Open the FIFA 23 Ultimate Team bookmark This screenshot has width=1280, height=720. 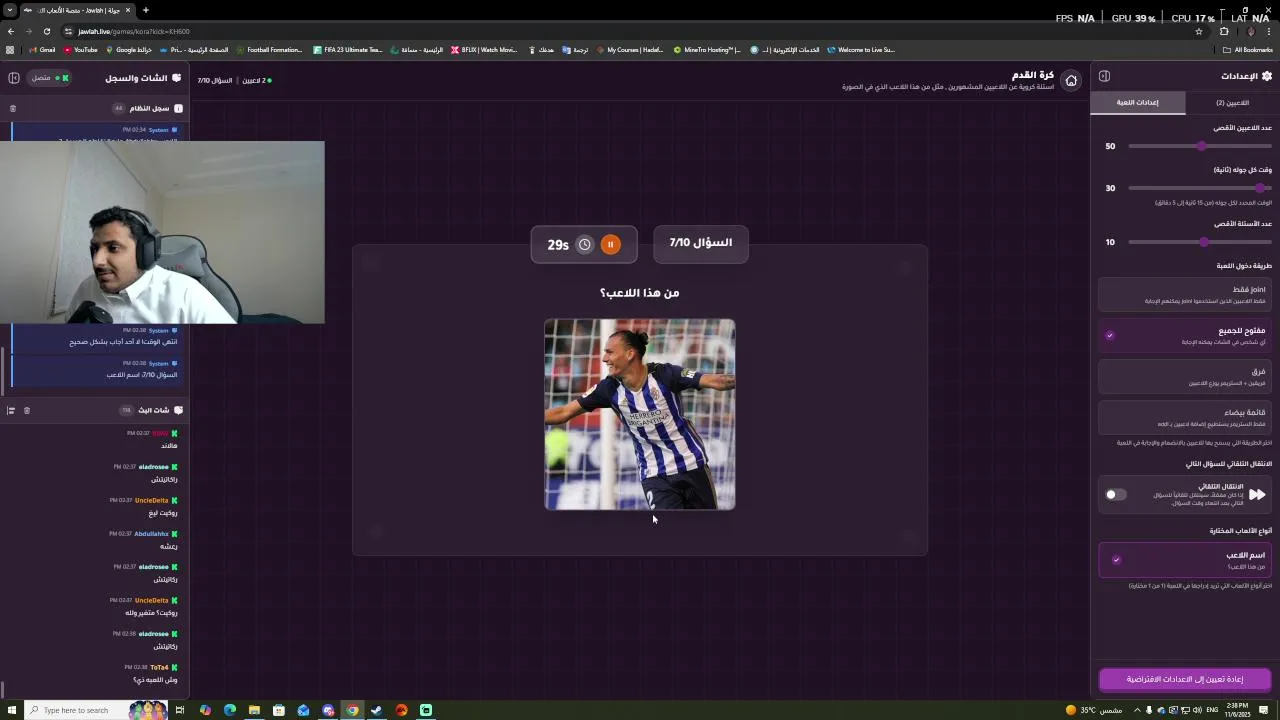pos(348,49)
